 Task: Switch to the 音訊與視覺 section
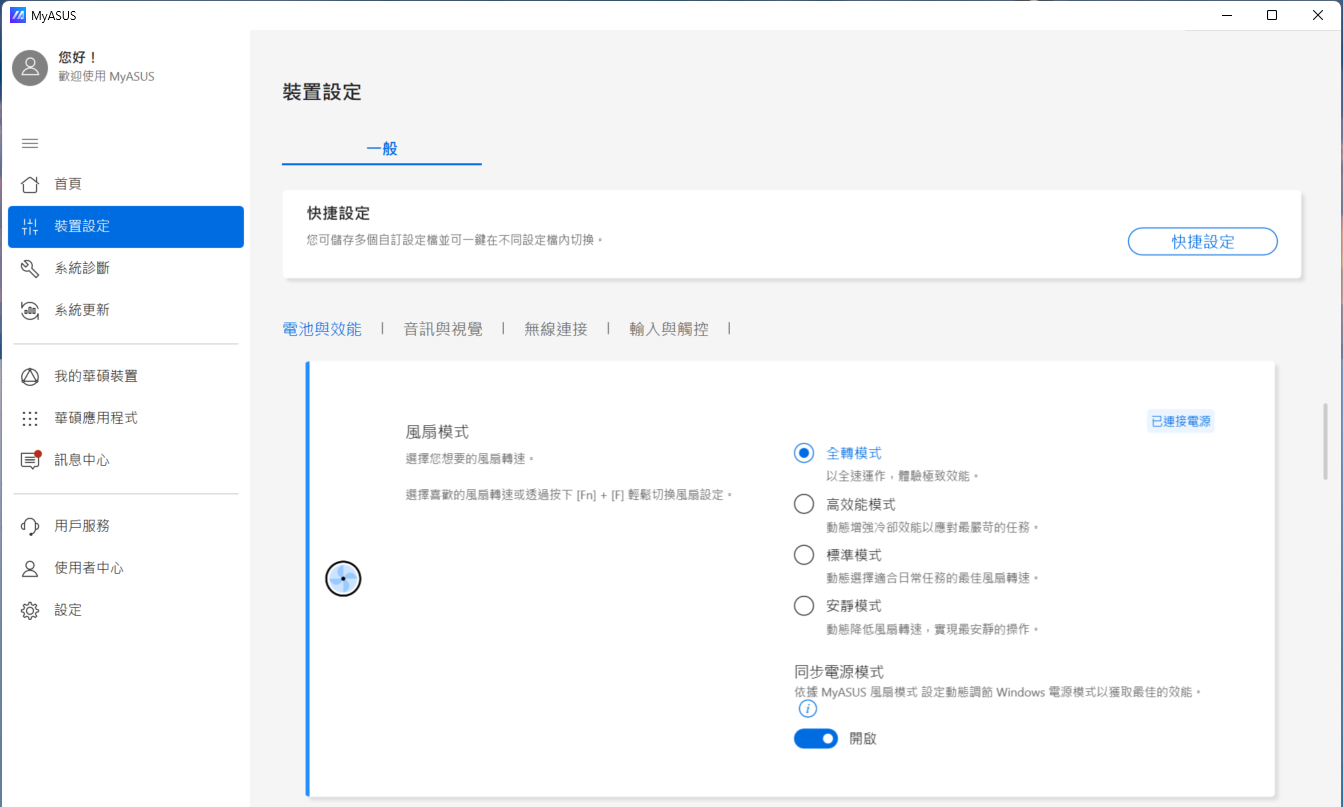click(x=443, y=329)
